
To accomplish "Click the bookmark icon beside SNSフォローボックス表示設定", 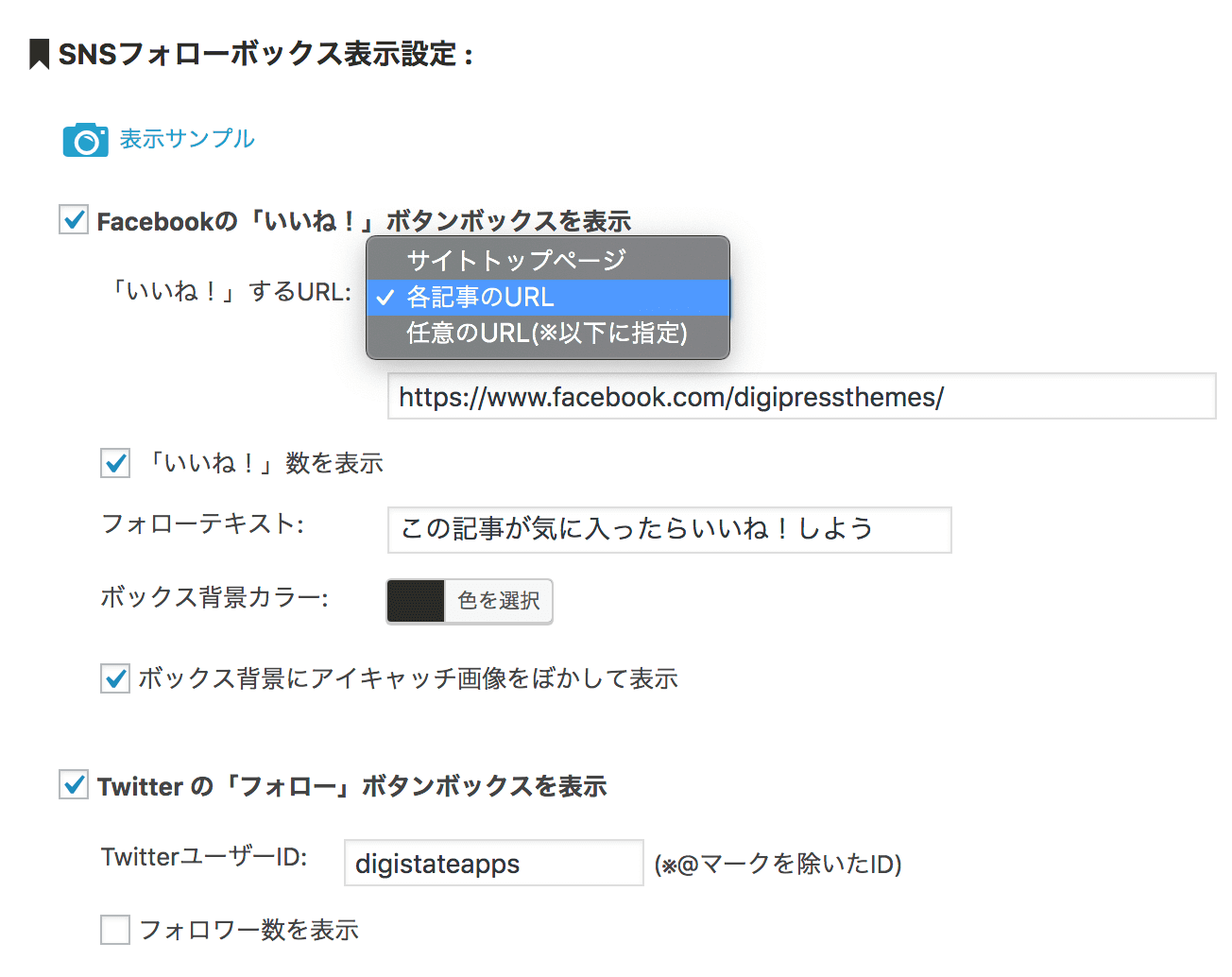I will (x=39, y=54).
